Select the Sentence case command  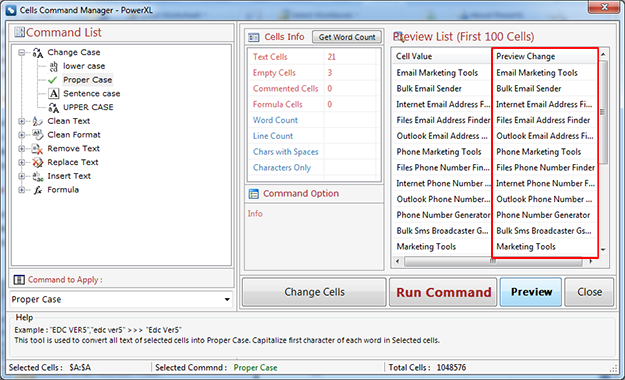[x=92, y=94]
